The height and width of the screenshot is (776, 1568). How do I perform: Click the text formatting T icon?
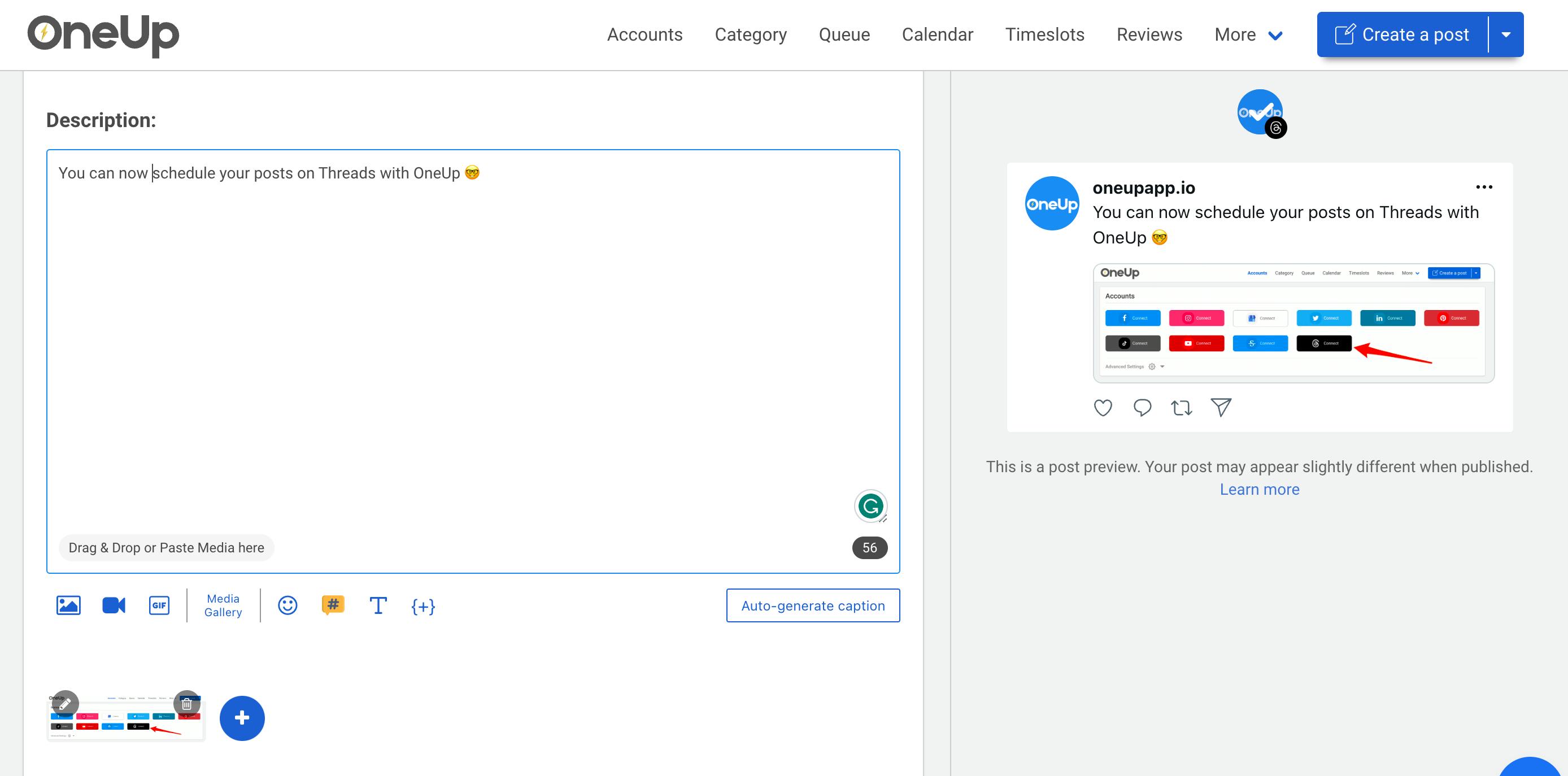[378, 605]
